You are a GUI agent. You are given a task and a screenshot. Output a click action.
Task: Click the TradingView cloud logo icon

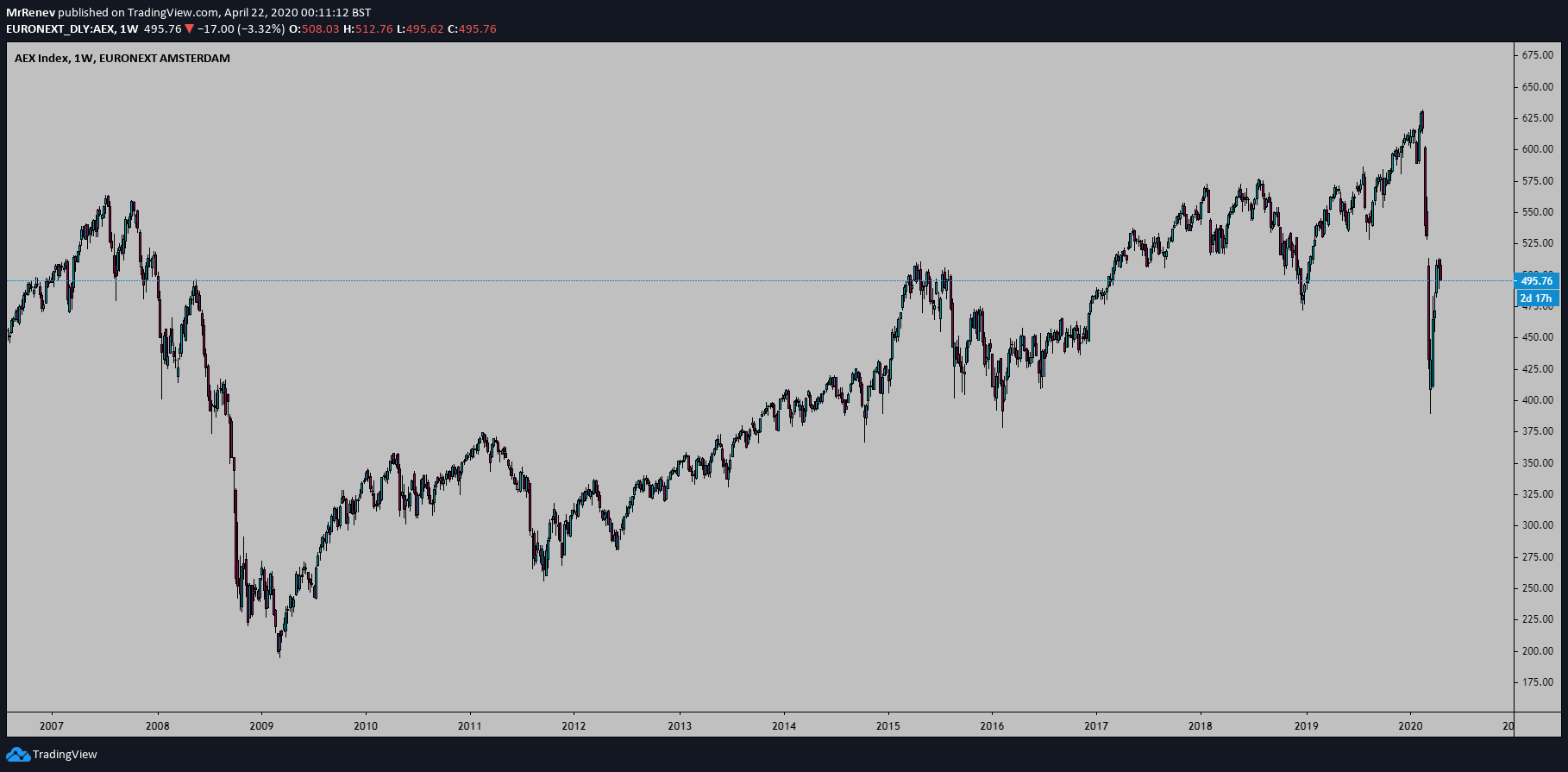point(18,755)
